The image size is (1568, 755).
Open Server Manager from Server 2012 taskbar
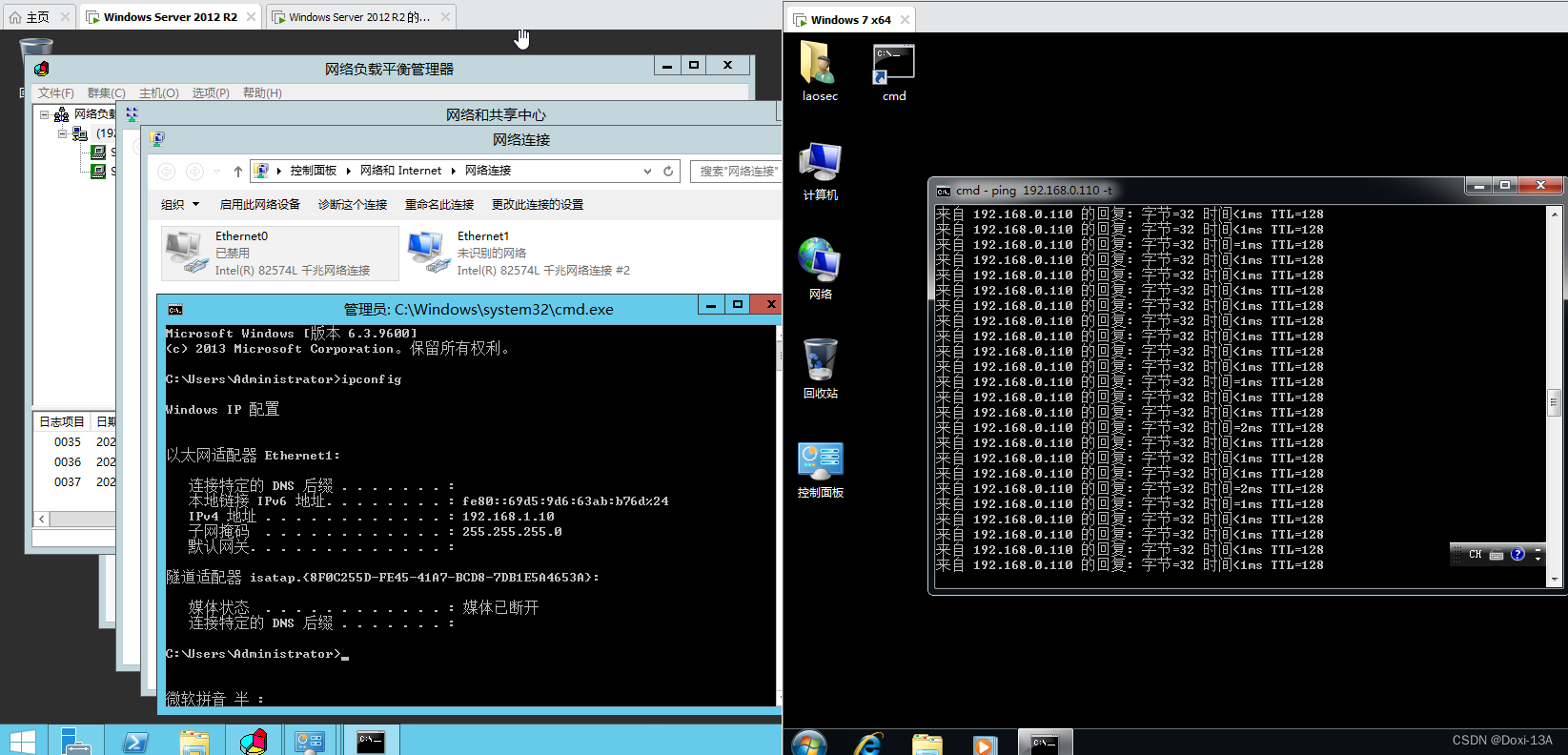[x=75, y=741]
